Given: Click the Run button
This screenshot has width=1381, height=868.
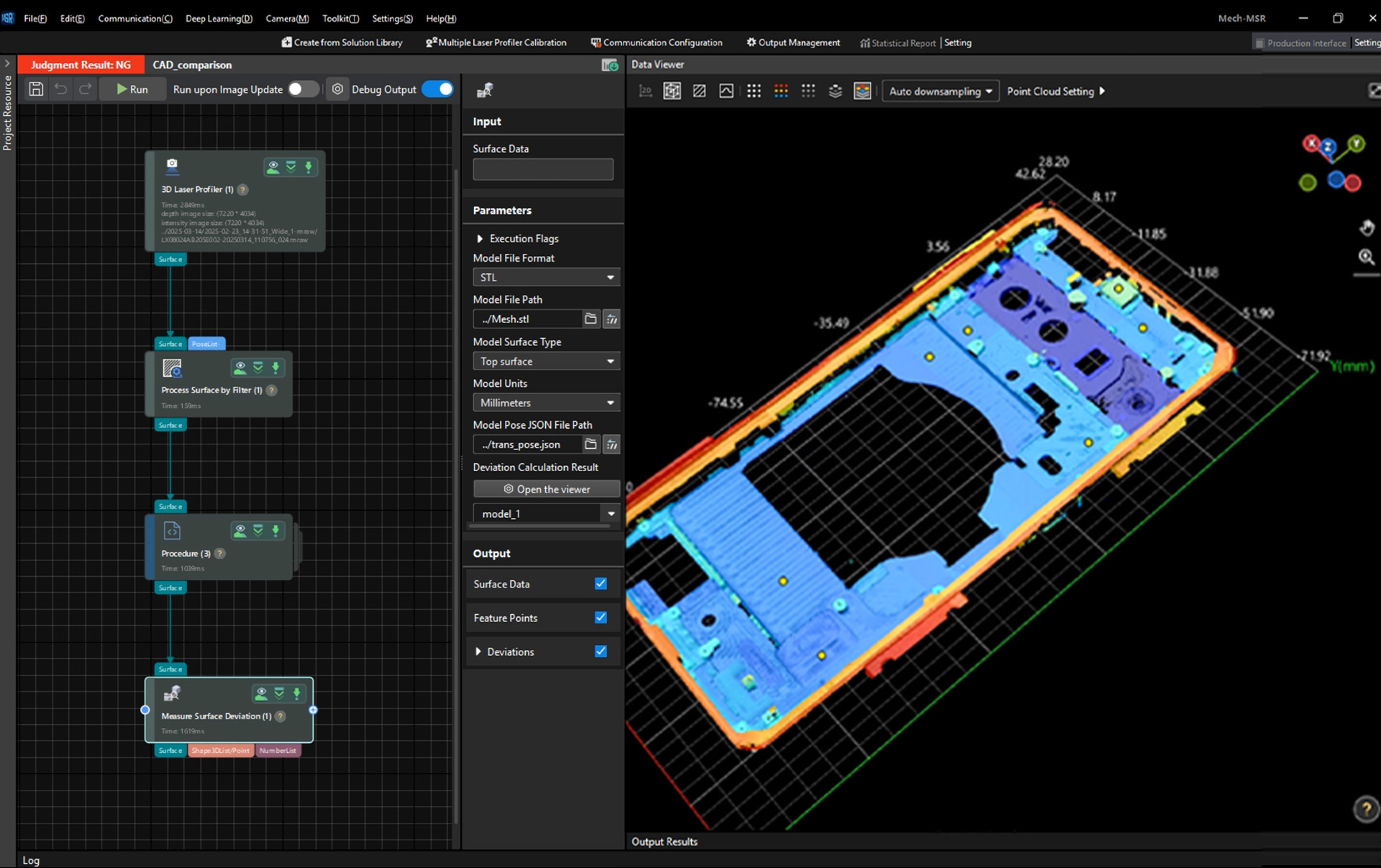Looking at the screenshot, I should (x=132, y=89).
